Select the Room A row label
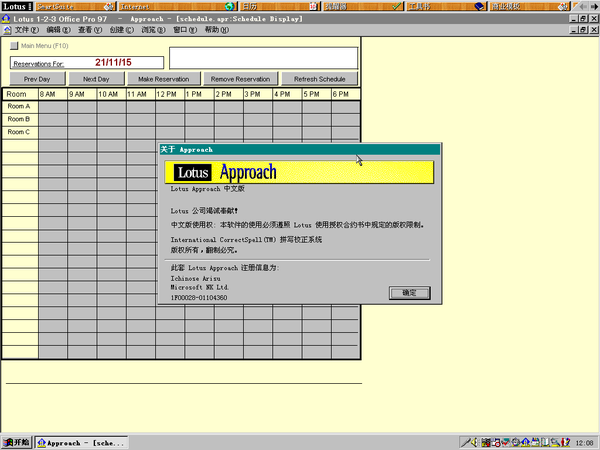 (20, 107)
